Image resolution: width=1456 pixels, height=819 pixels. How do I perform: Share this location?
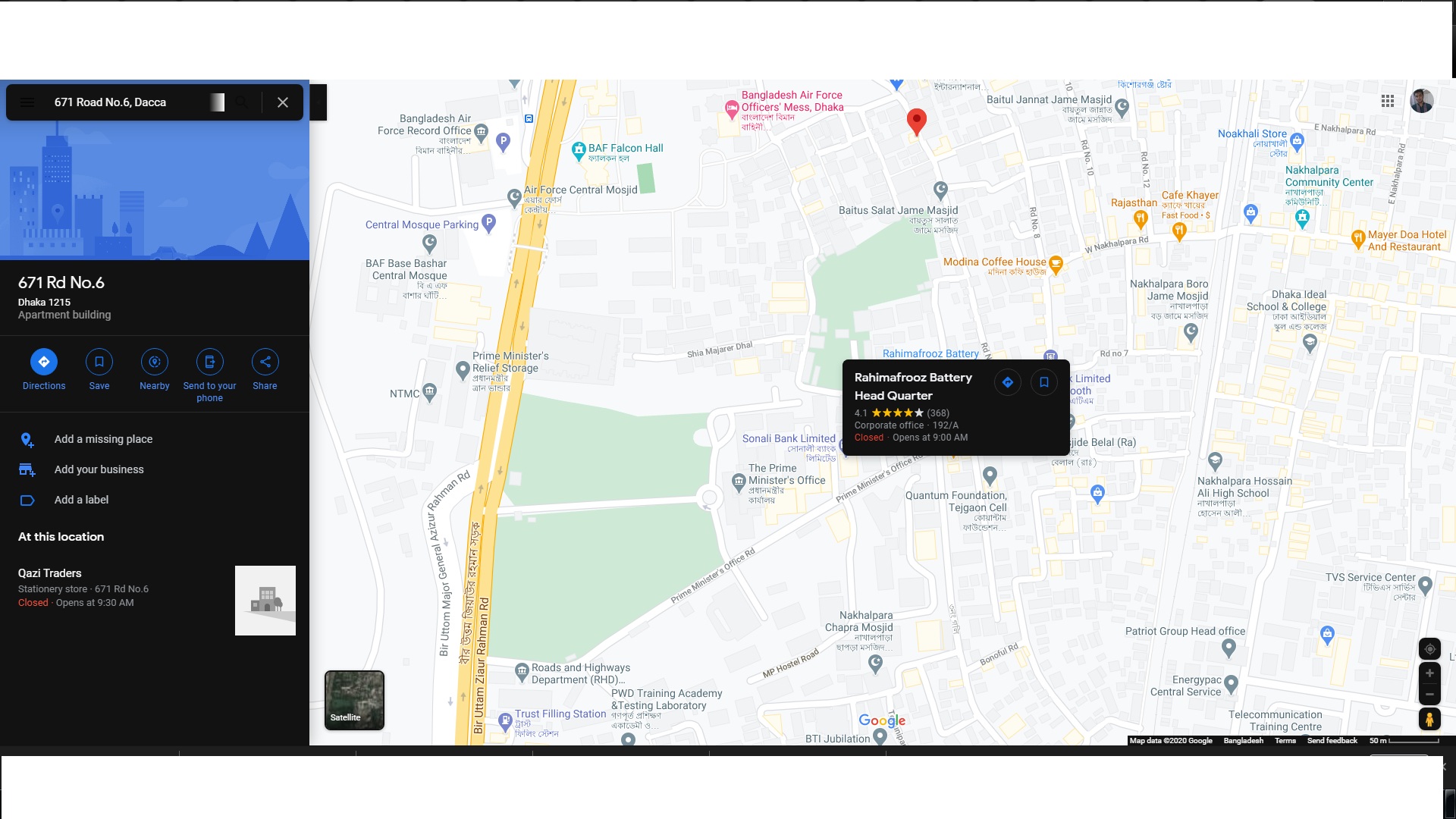click(x=265, y=370)
